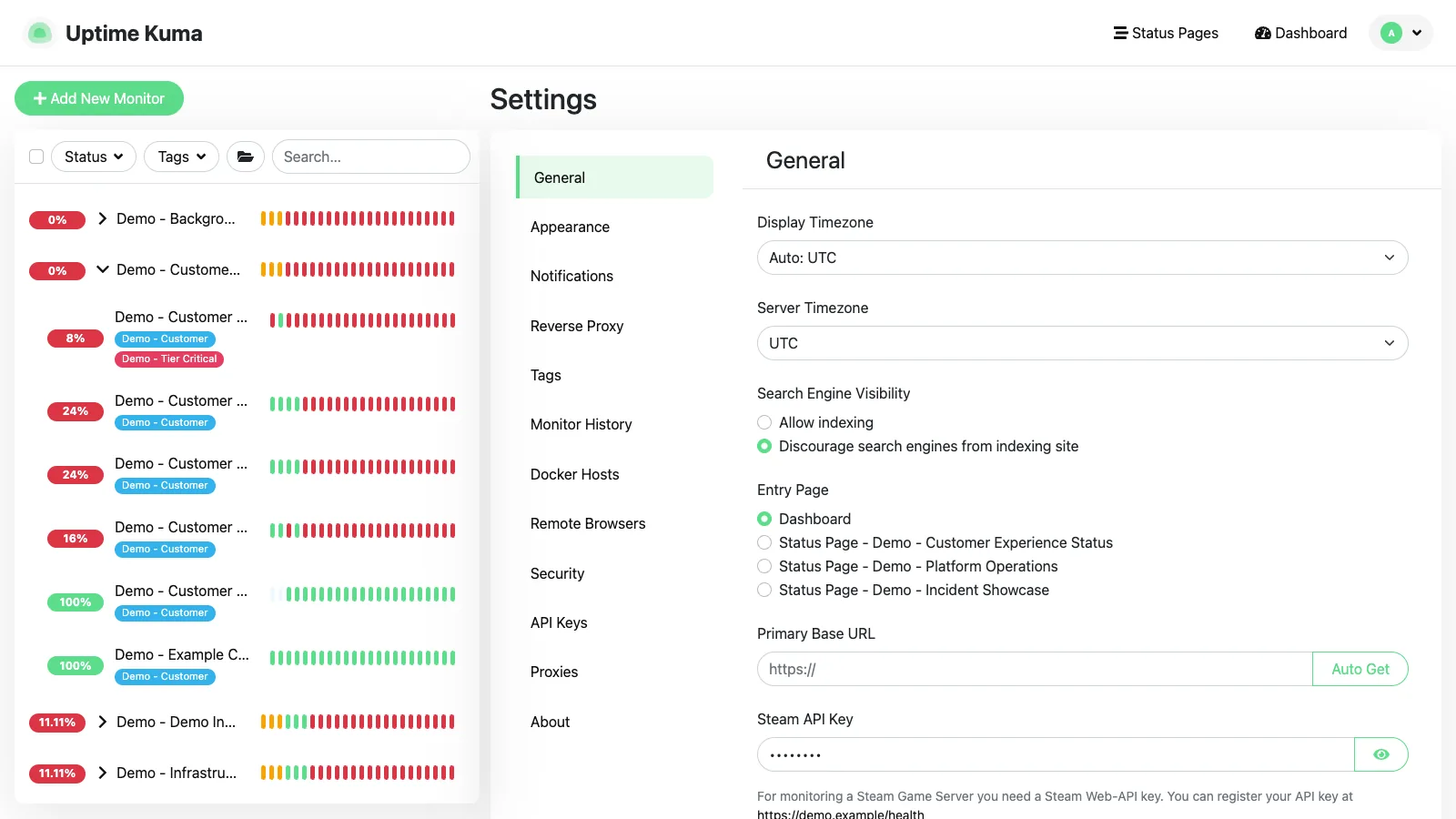This screenshot has height=819, width=1456.
Task: Go to the Dashboard link
Action: 1300,33
